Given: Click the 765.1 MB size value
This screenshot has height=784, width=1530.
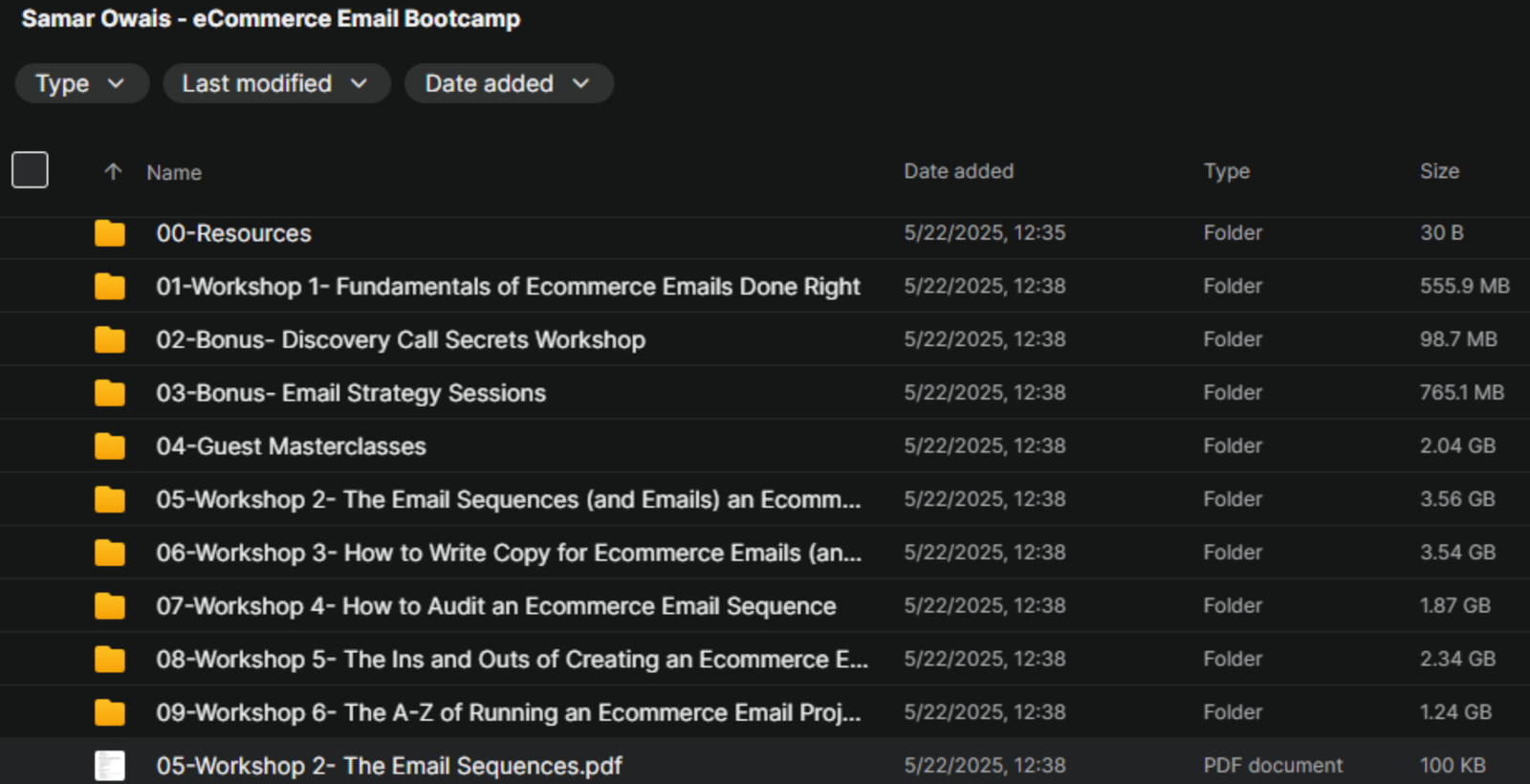Looking at the screenshot, I should pos(1462,392).
